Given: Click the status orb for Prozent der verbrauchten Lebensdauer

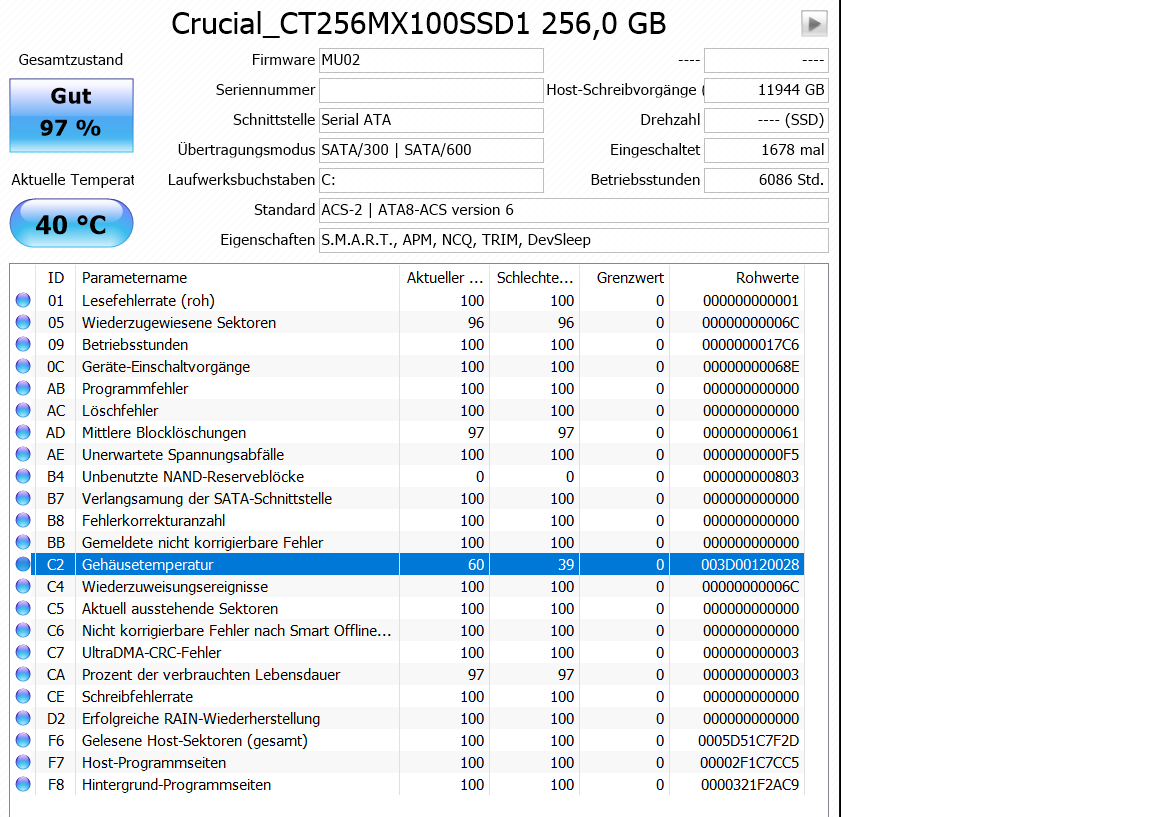Looking at the screenshot, I should tap(24, 674).
